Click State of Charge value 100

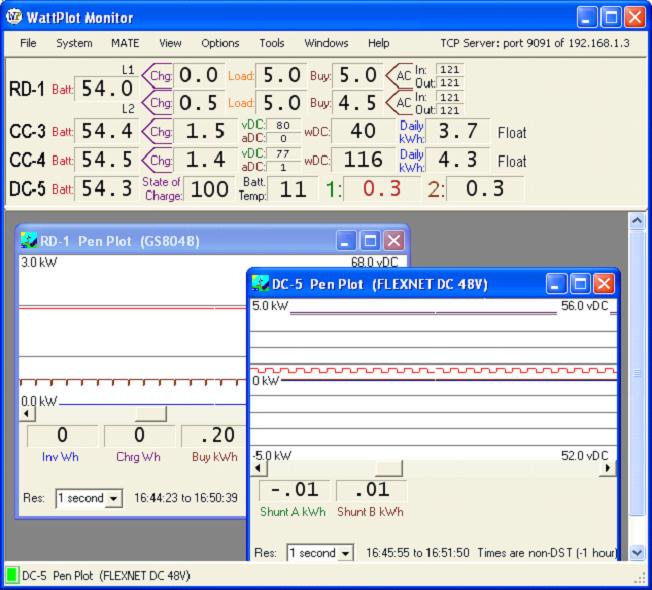[209, 189]
